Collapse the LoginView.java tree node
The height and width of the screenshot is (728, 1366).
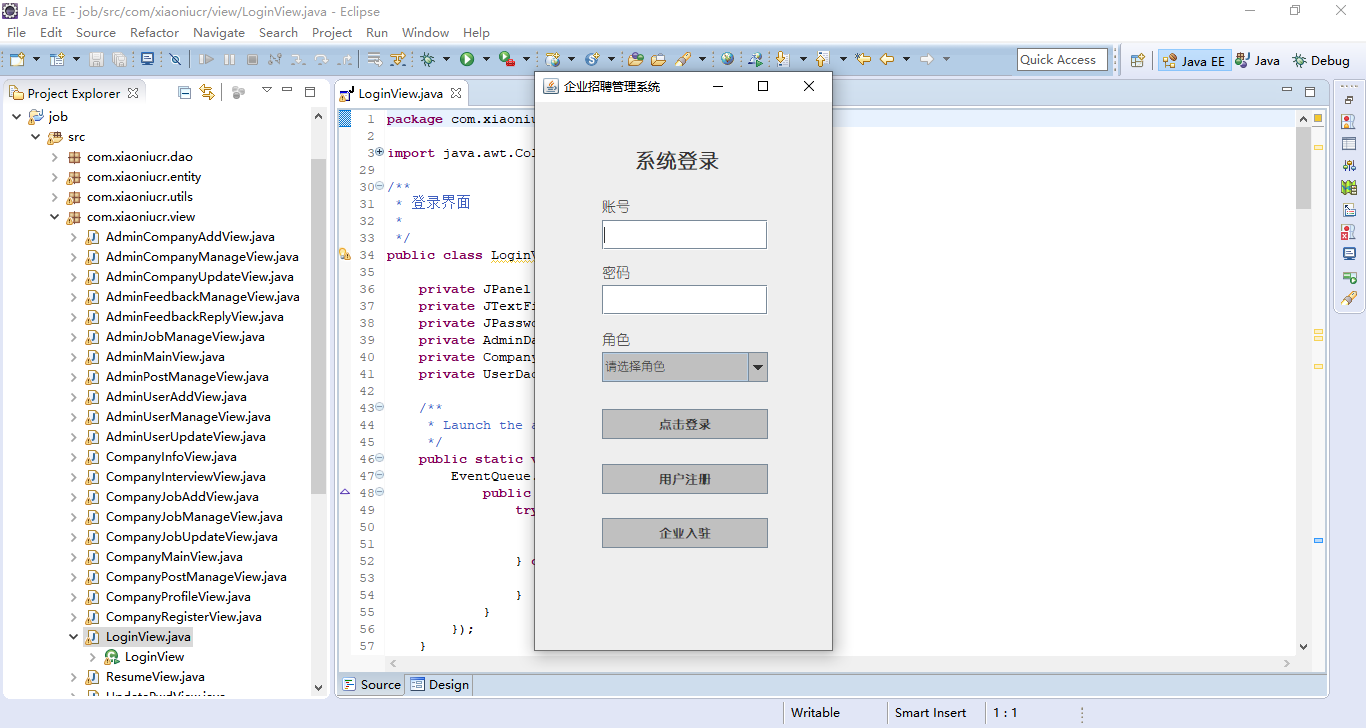[x=73, y=637]
